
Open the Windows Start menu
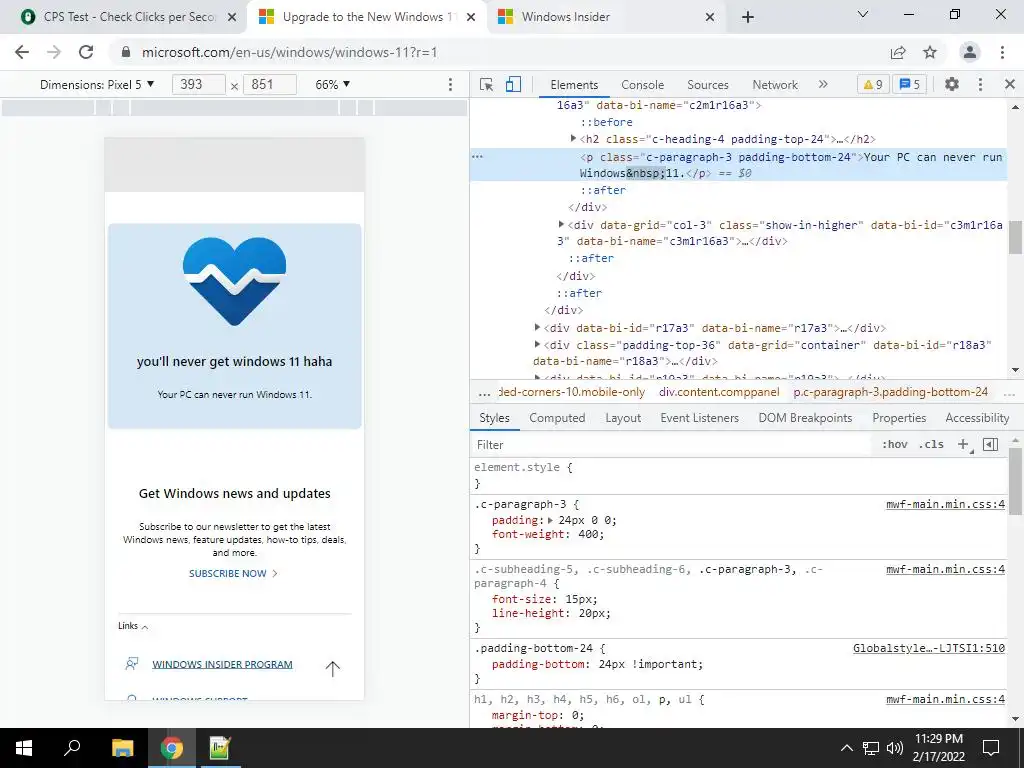click(24, 748)
